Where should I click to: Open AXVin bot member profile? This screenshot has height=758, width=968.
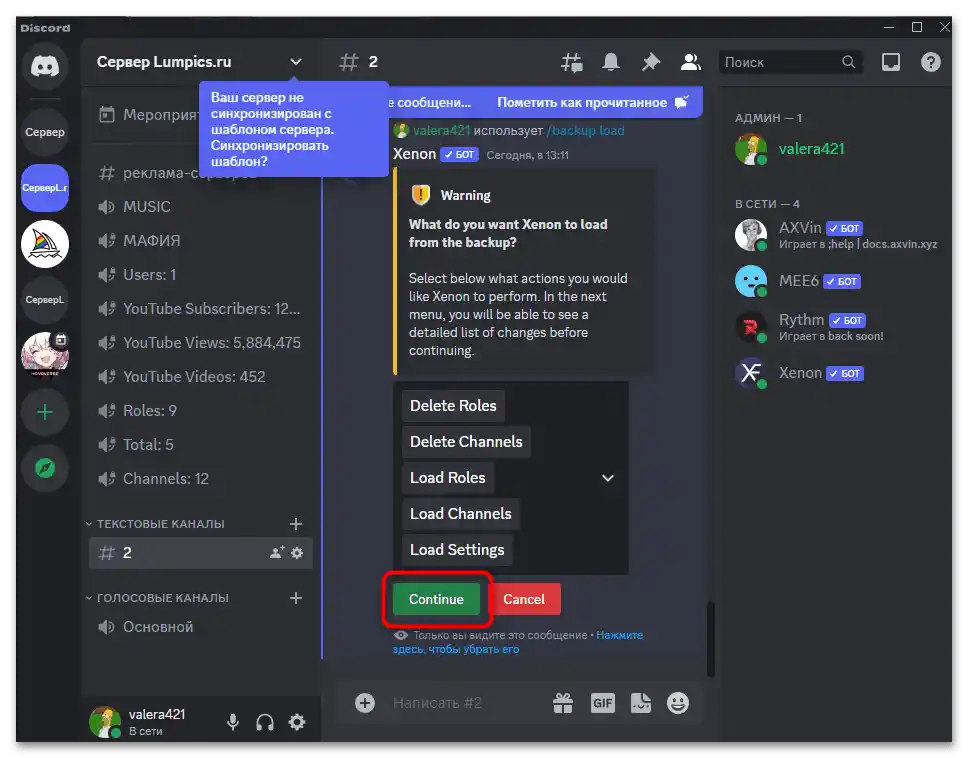tap(837, 235)
